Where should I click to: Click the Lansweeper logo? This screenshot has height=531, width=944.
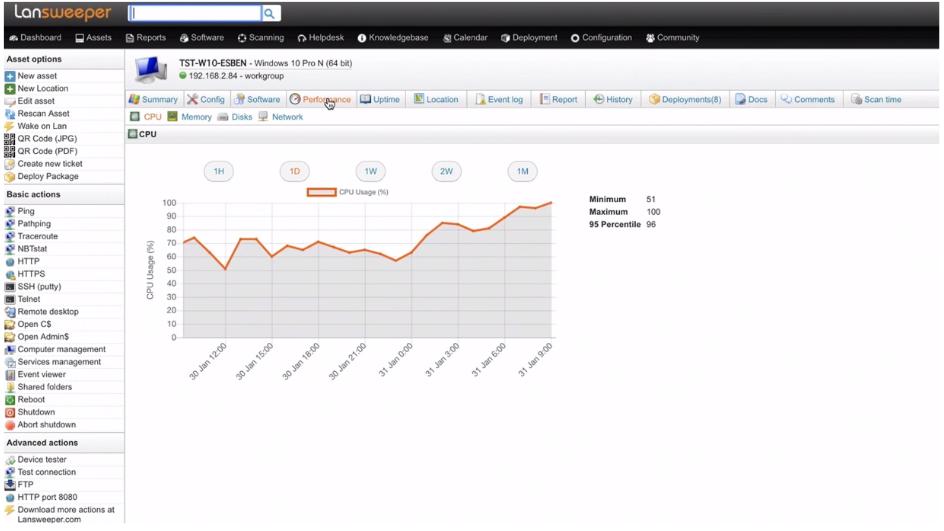click(63, 13)
